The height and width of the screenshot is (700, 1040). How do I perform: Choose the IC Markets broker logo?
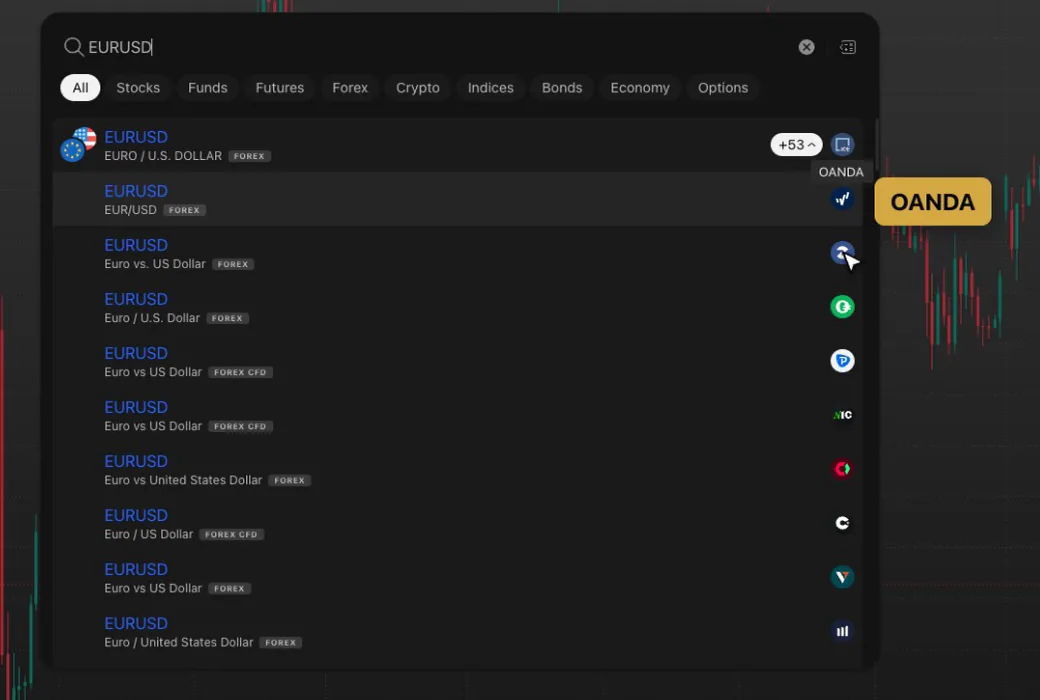[x=842, y=415]
